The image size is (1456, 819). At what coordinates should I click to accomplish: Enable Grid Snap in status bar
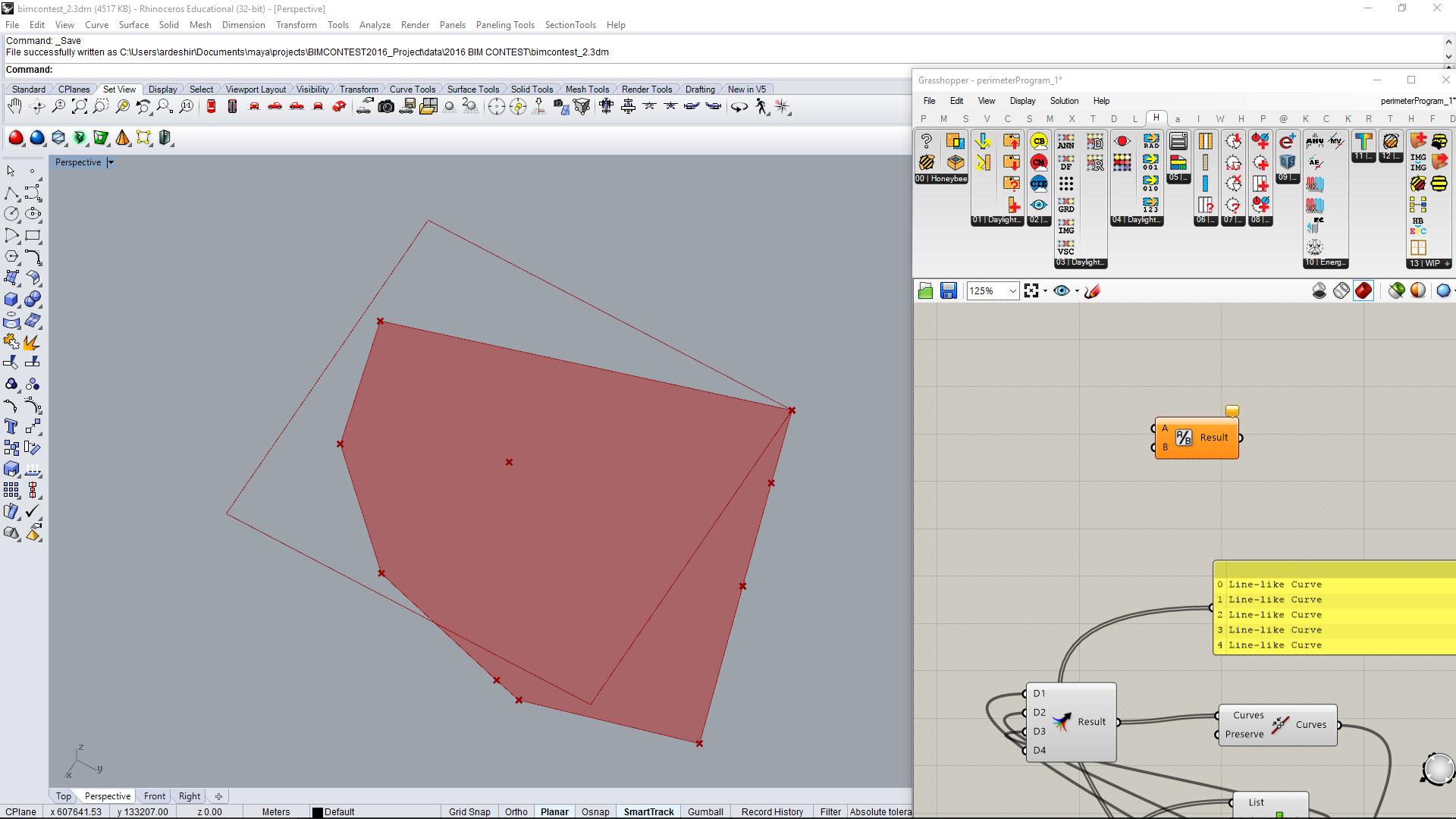[469, 811]
